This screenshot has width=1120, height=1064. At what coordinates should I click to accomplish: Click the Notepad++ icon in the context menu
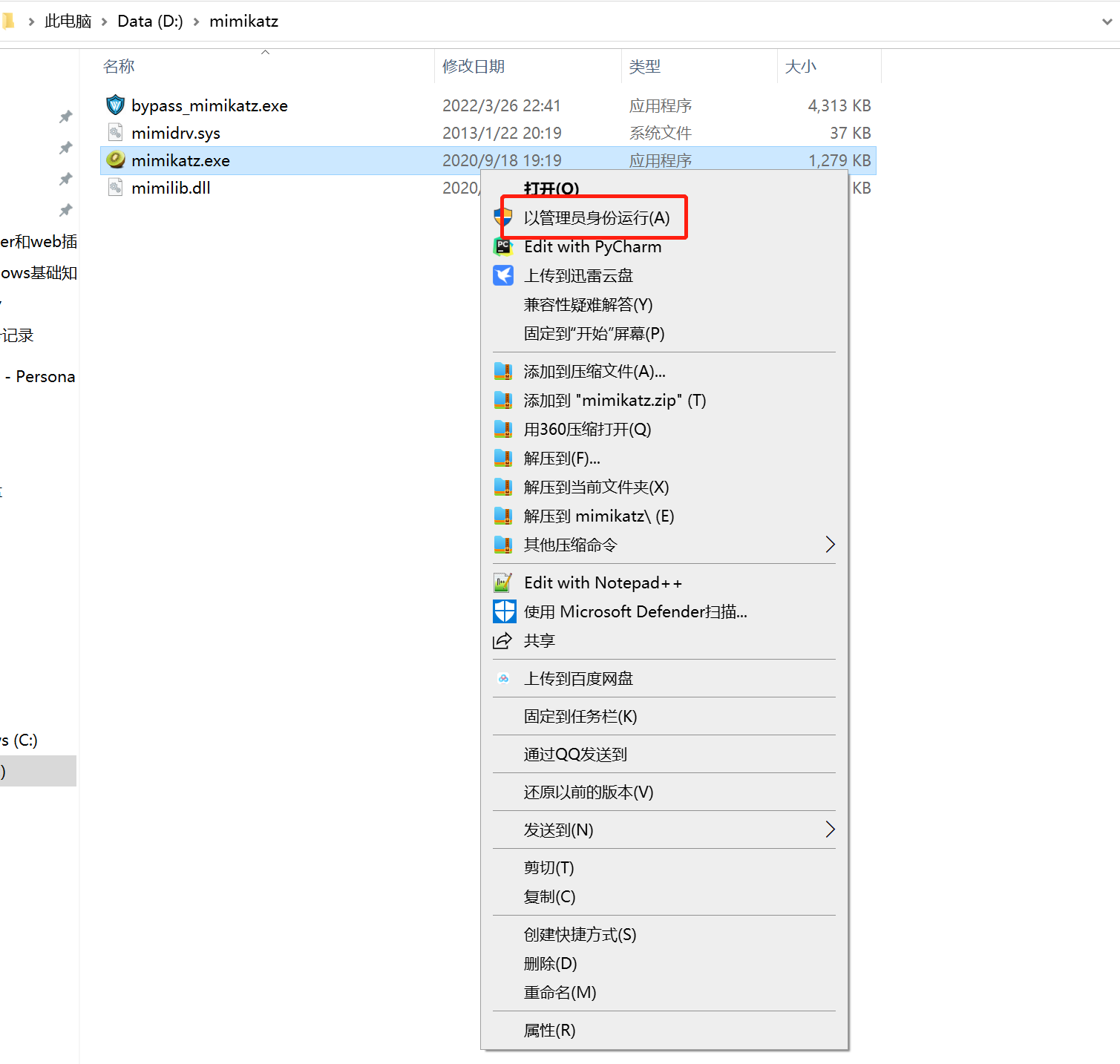[x=503, y=582]
